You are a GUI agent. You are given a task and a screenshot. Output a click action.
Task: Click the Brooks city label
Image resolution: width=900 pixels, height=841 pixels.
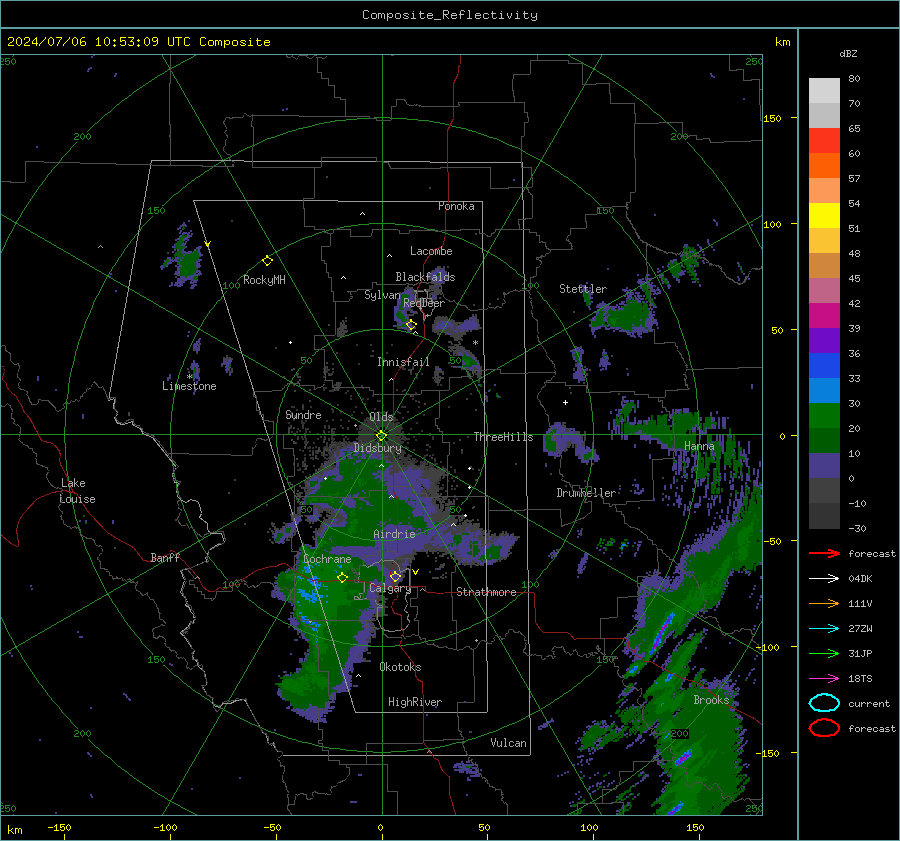click(x=711, y=700)
